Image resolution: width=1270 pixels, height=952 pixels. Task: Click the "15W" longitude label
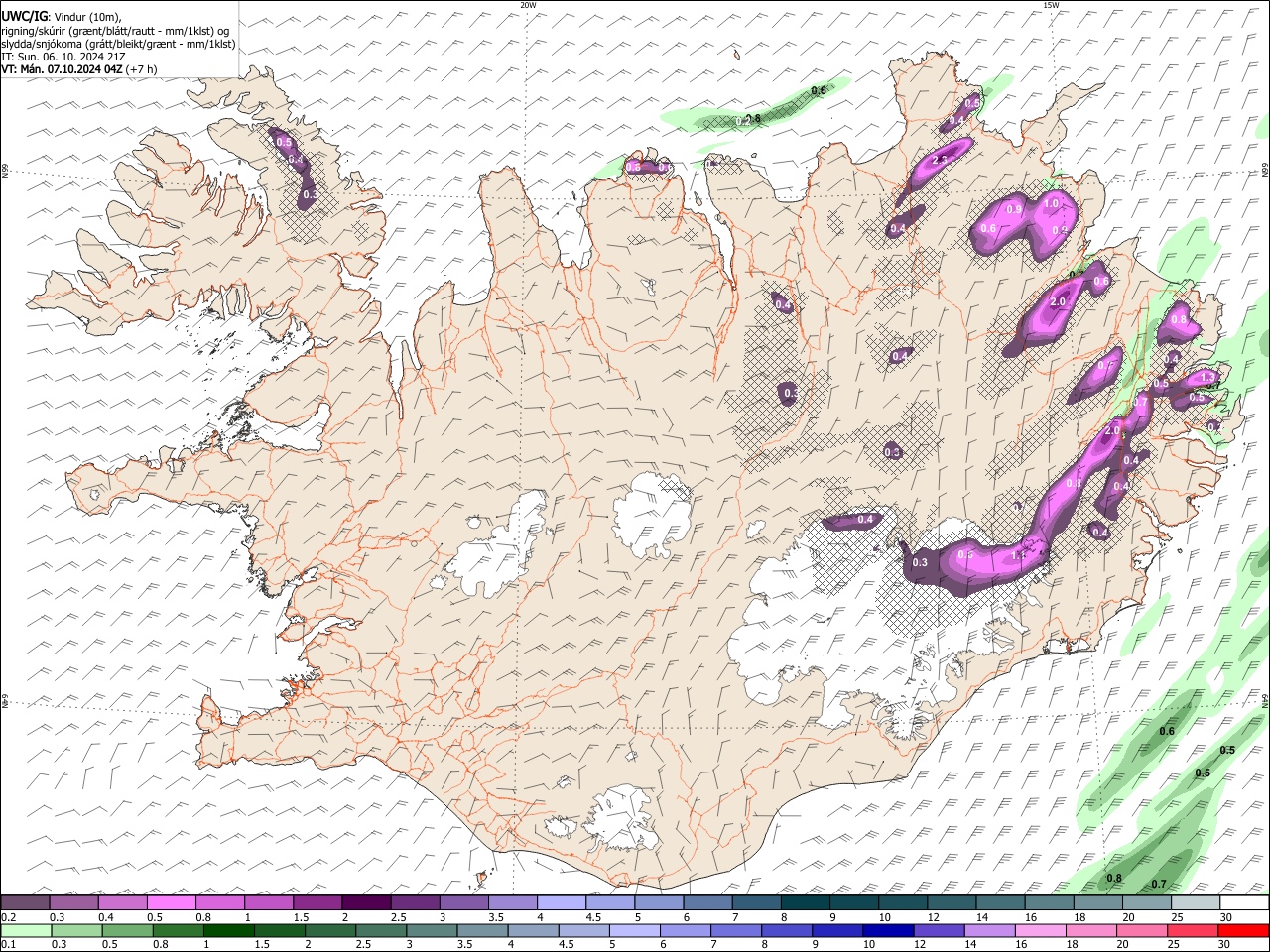[1052, 5]
